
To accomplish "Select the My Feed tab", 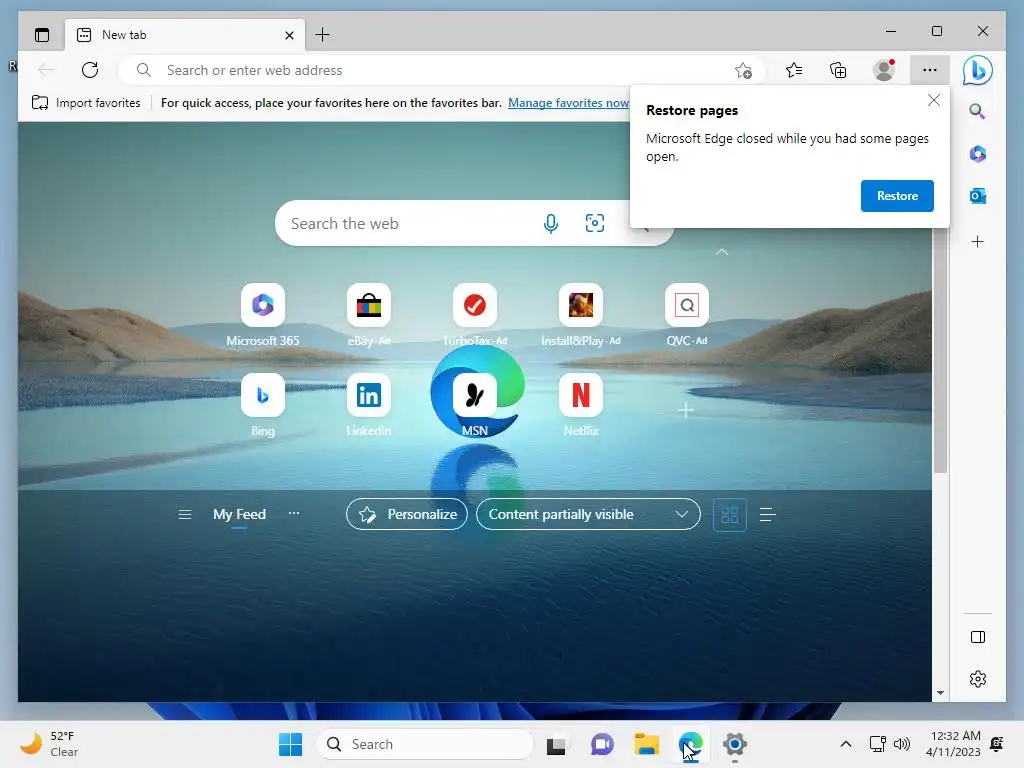I will point(239,515).
